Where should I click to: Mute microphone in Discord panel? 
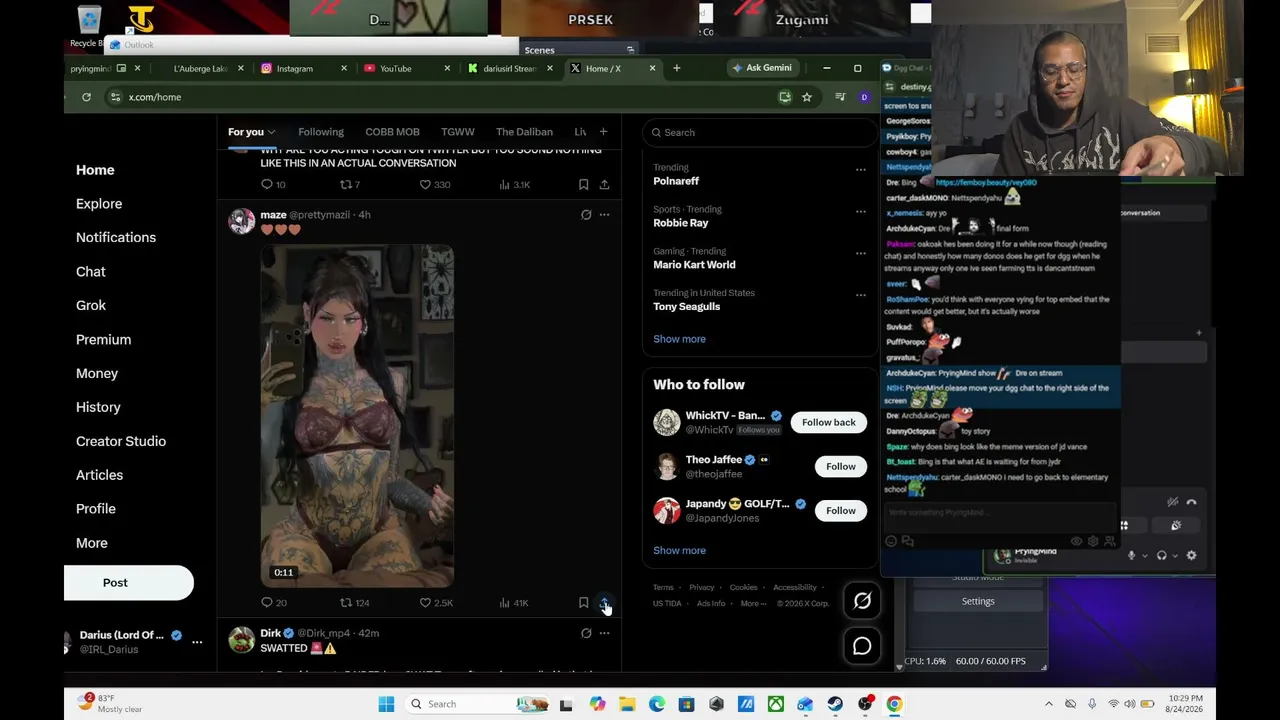coord(1132,555)
